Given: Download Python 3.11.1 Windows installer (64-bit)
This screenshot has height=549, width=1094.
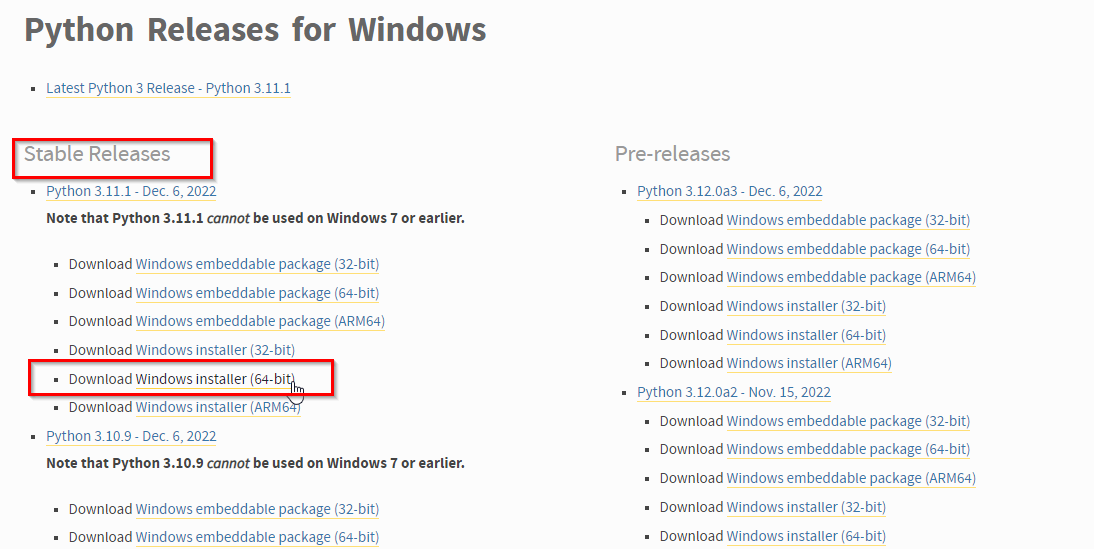Looking at the screenshot, I should (215, 379).
